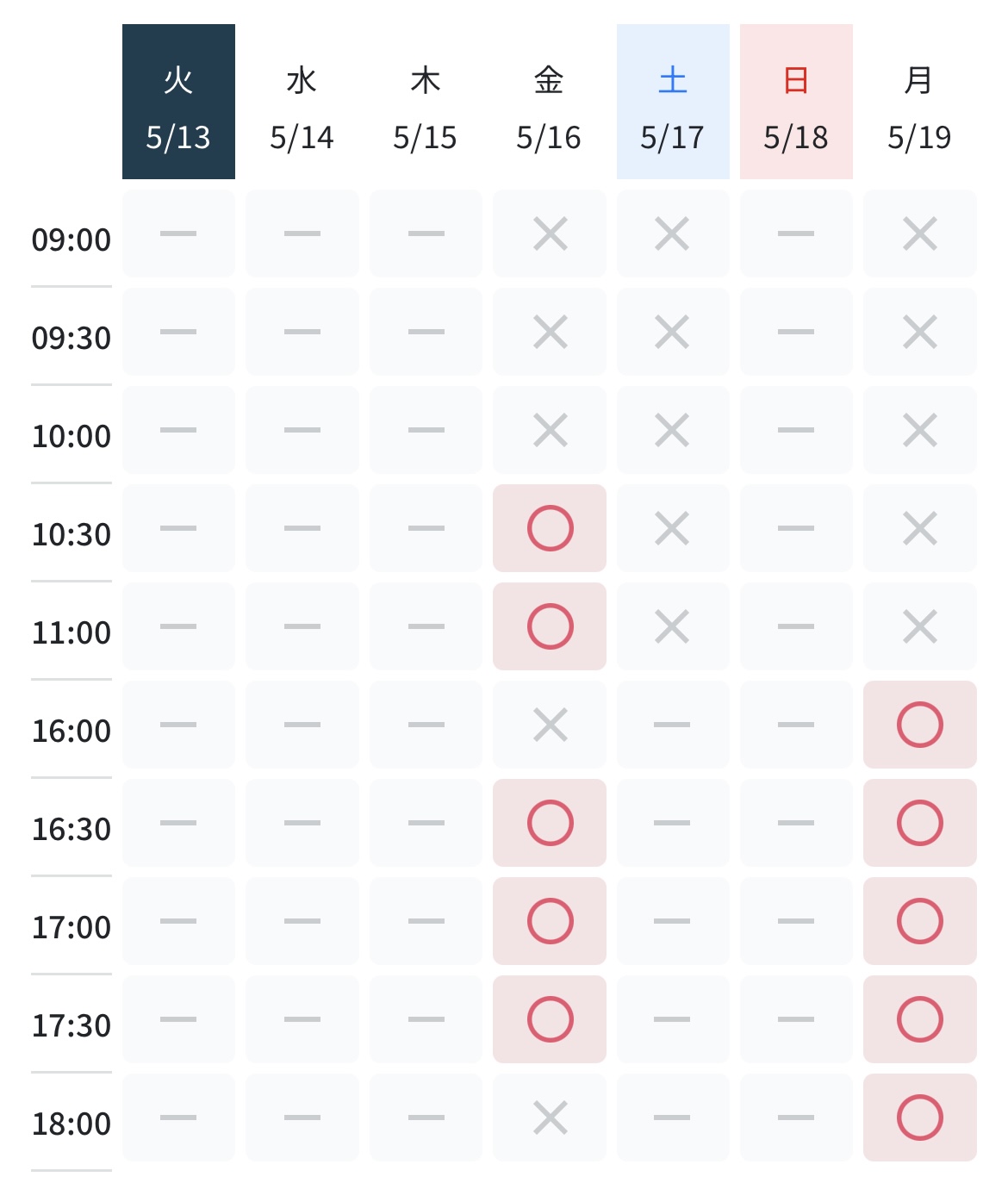Select the 17:30 open slot on 5/16
This screenshot has width=1008, height=1183.
550,1019
